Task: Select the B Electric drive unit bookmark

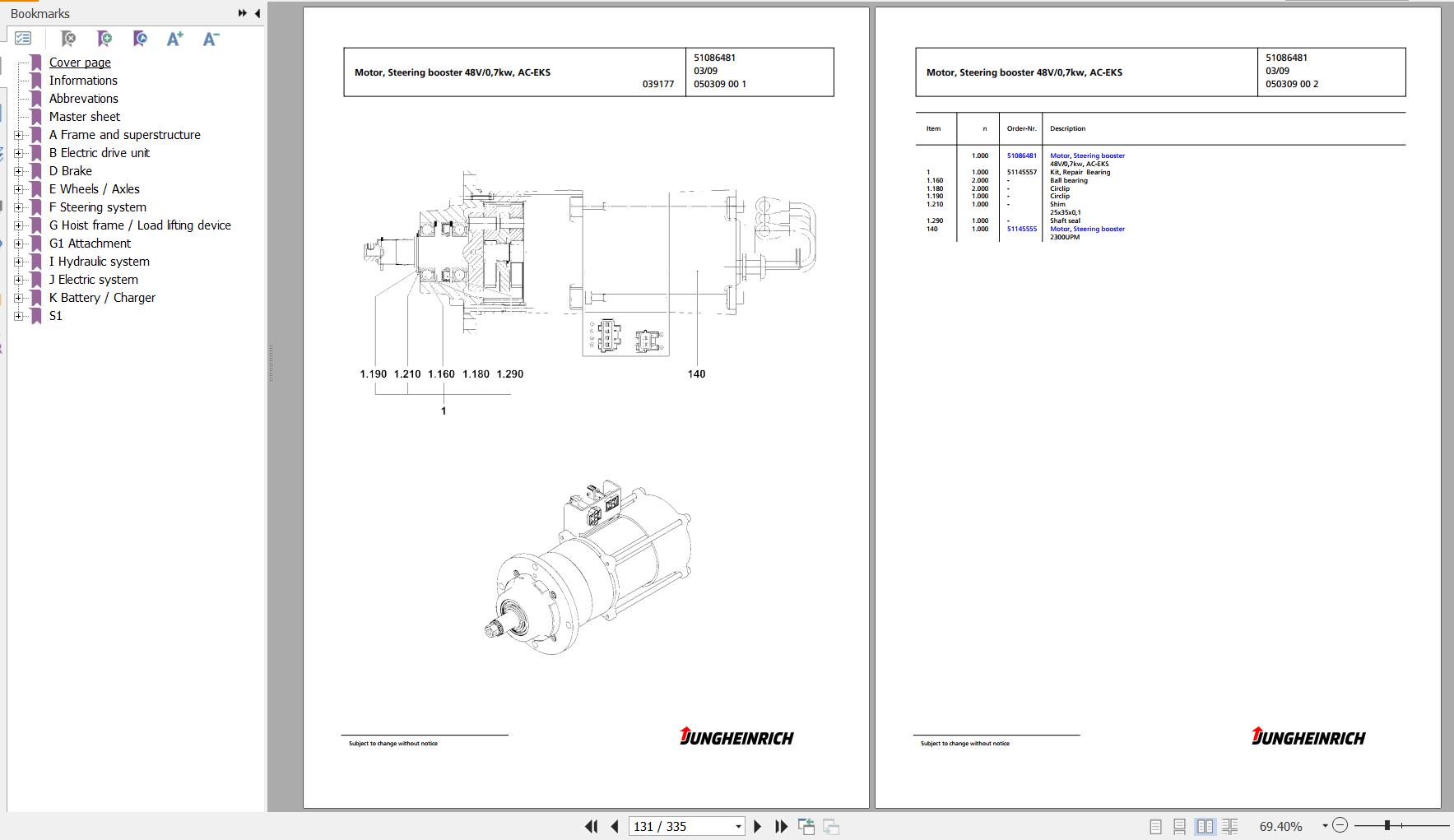Action: click(99, 153)
